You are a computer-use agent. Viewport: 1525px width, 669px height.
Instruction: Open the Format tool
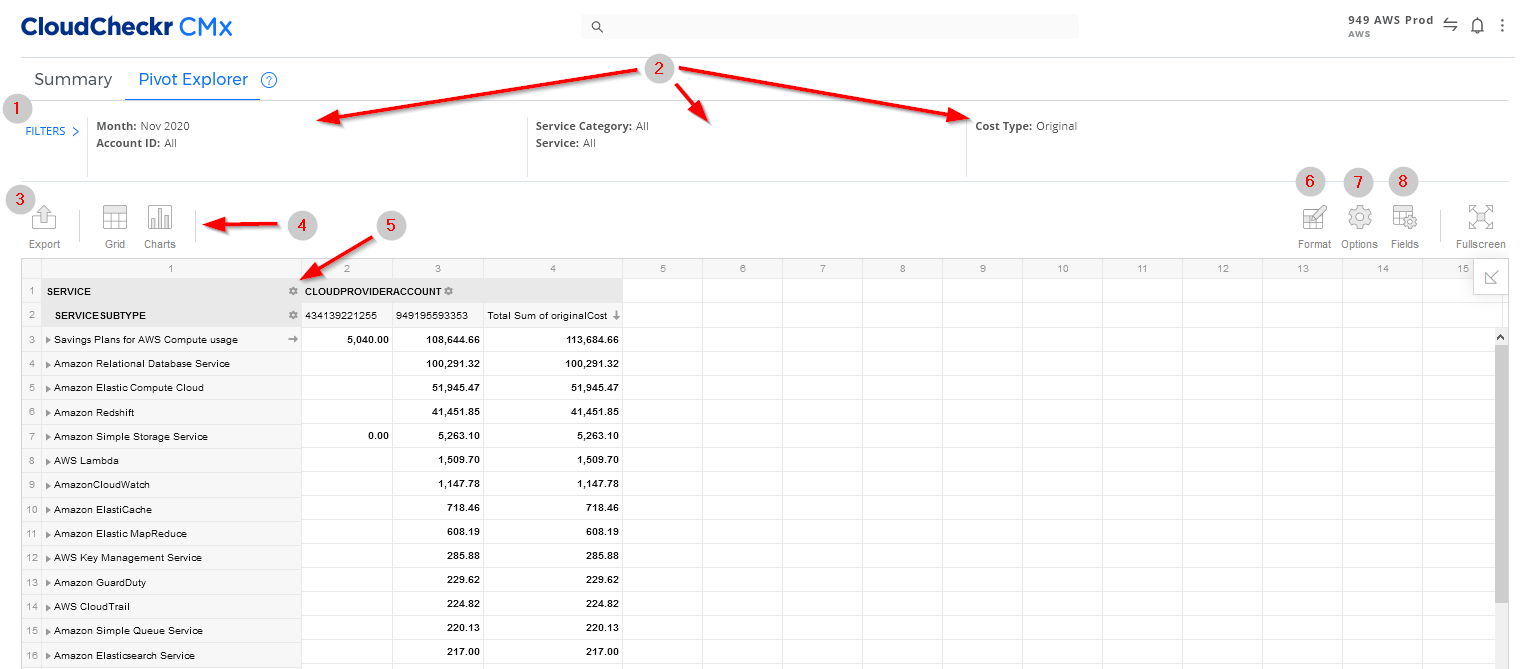click(x=1314, y=217)
